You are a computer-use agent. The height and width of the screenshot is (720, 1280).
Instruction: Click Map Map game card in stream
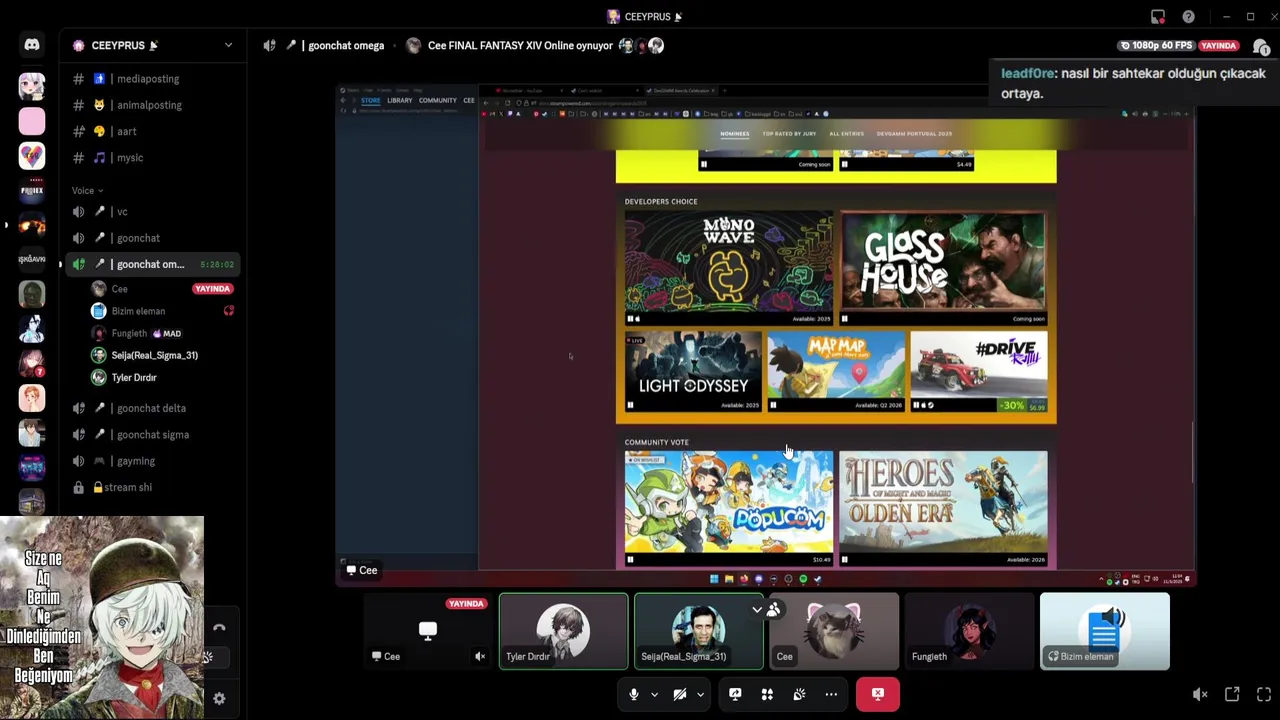click(x=836, y=372)
